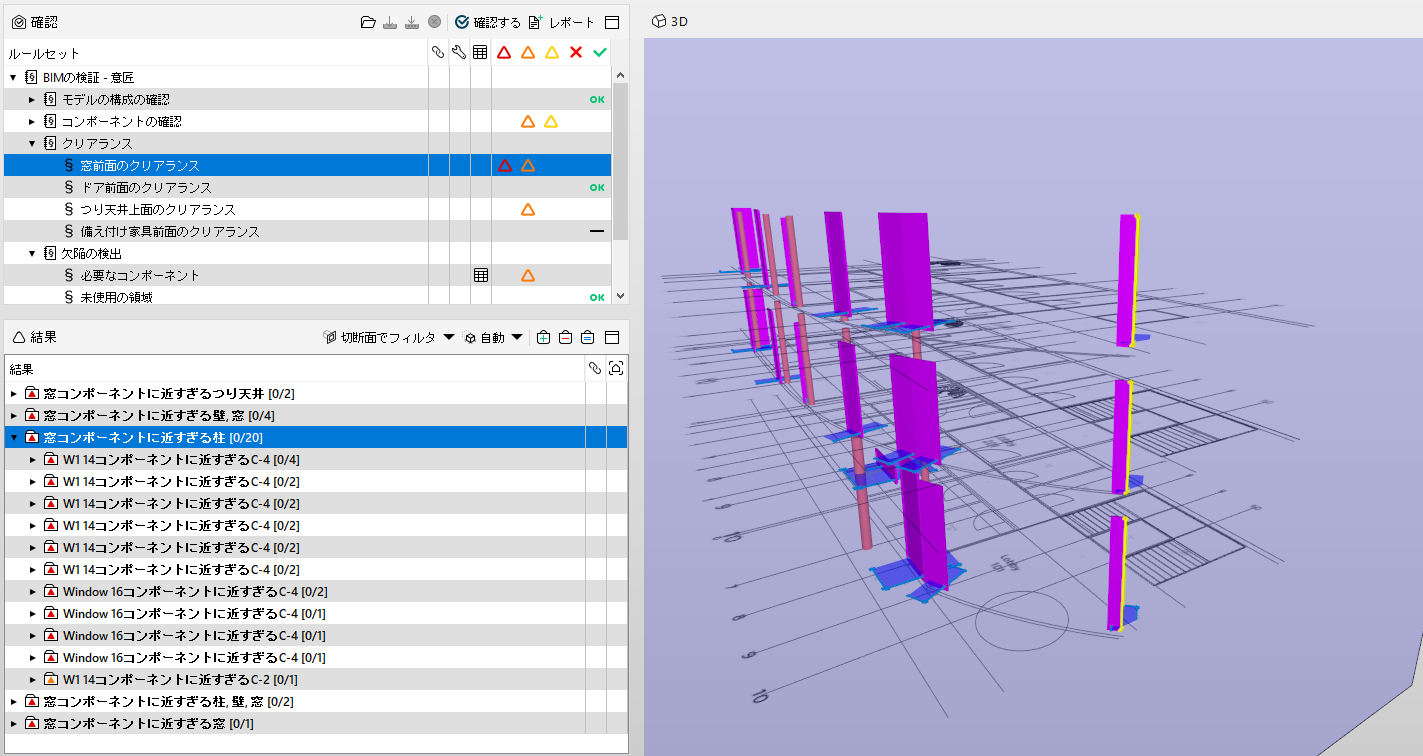Click the zoom-to-selection icon in 結果 header
Image resolution: width=1423 pixels, height=756 pixels.
(x=616, y=369)
